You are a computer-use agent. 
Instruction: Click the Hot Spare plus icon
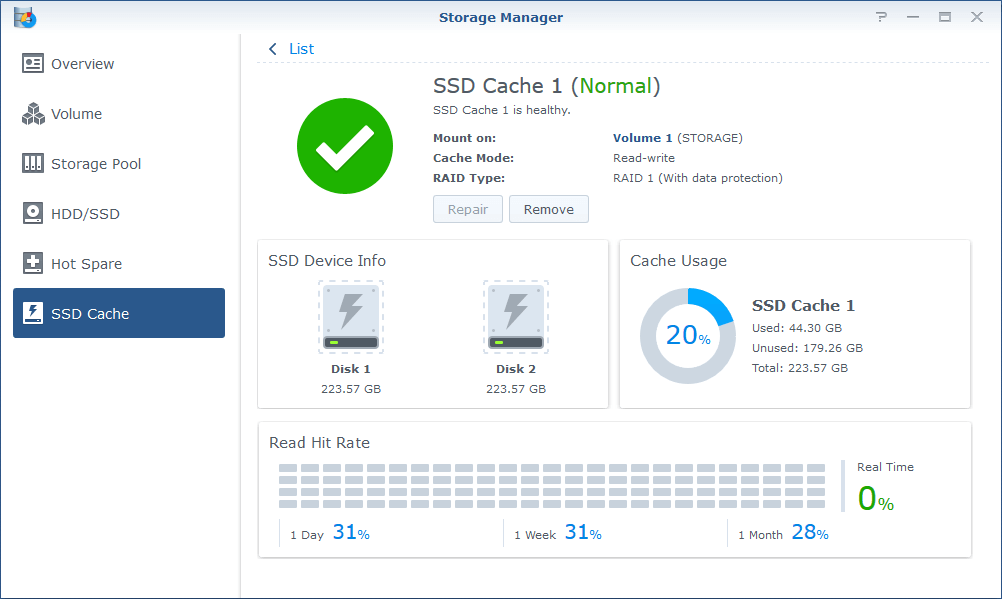33,263
